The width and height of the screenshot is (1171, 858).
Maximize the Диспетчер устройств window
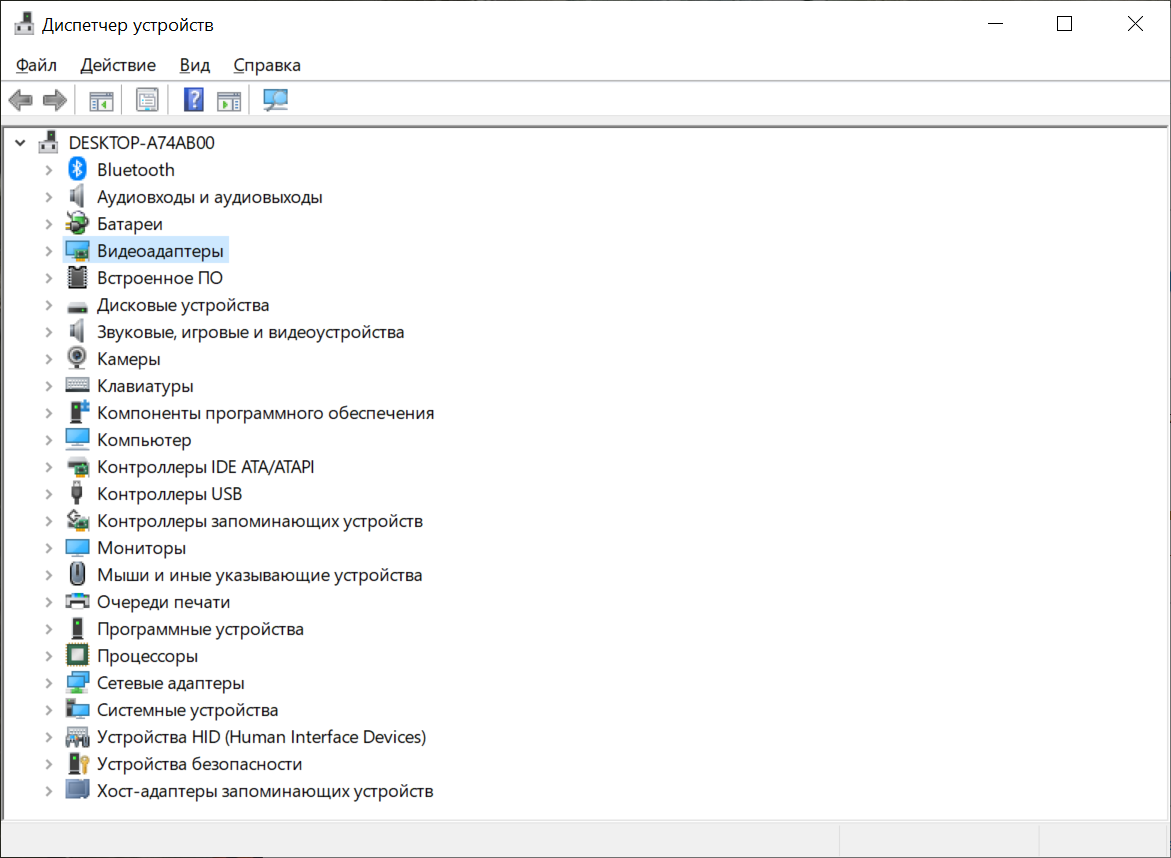click(1064, 24)
